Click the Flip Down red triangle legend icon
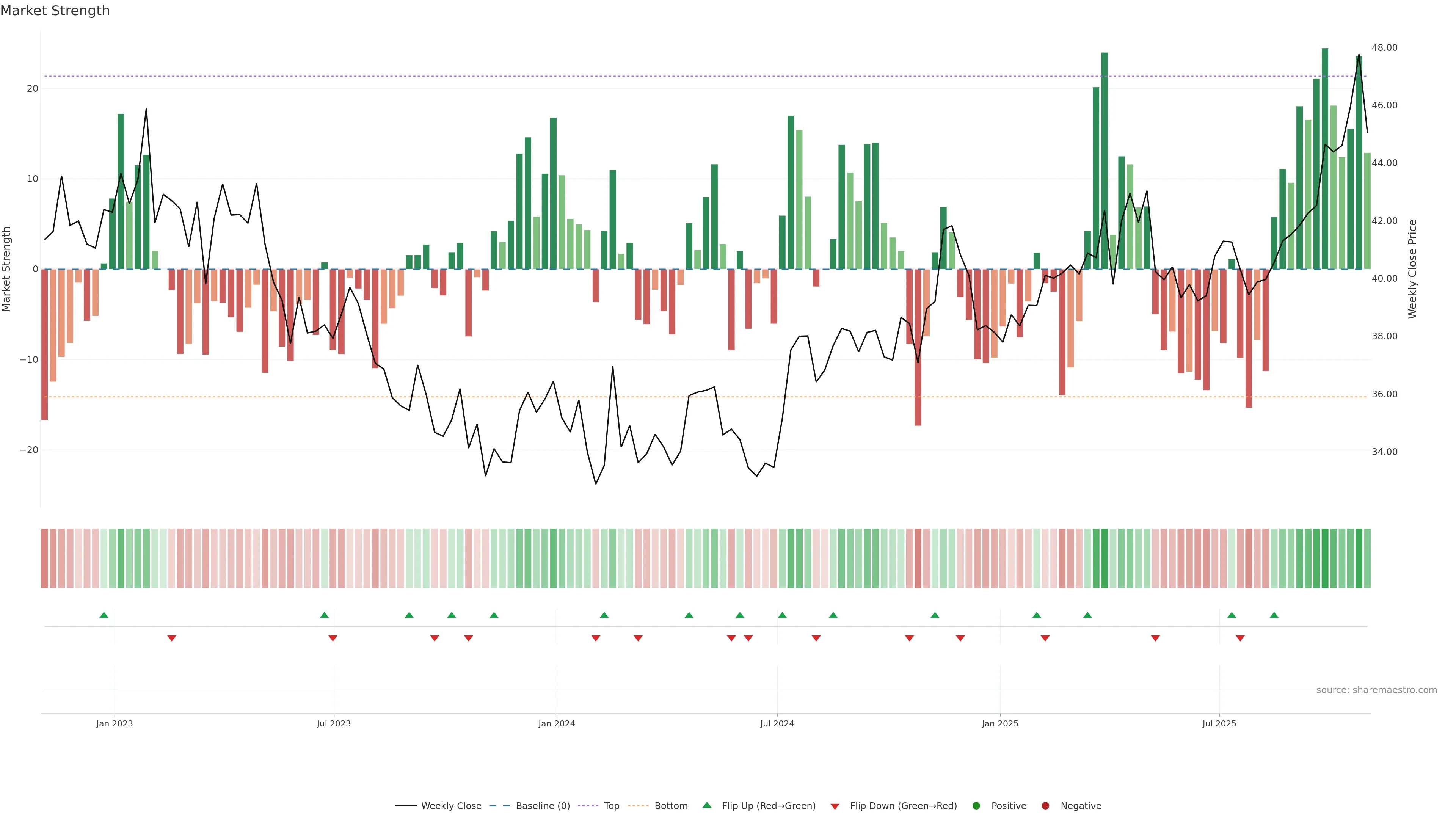Screen dimensions: 1456x819 click(x=835, y=806)
